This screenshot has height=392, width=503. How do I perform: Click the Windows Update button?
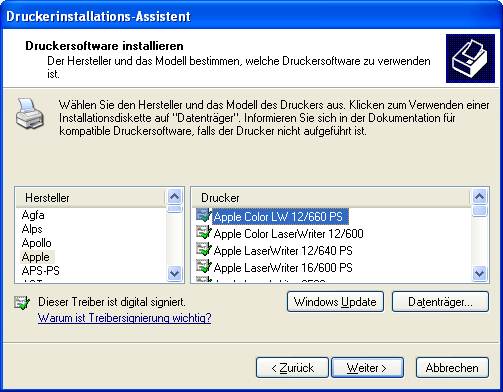(x=335, y=302)
